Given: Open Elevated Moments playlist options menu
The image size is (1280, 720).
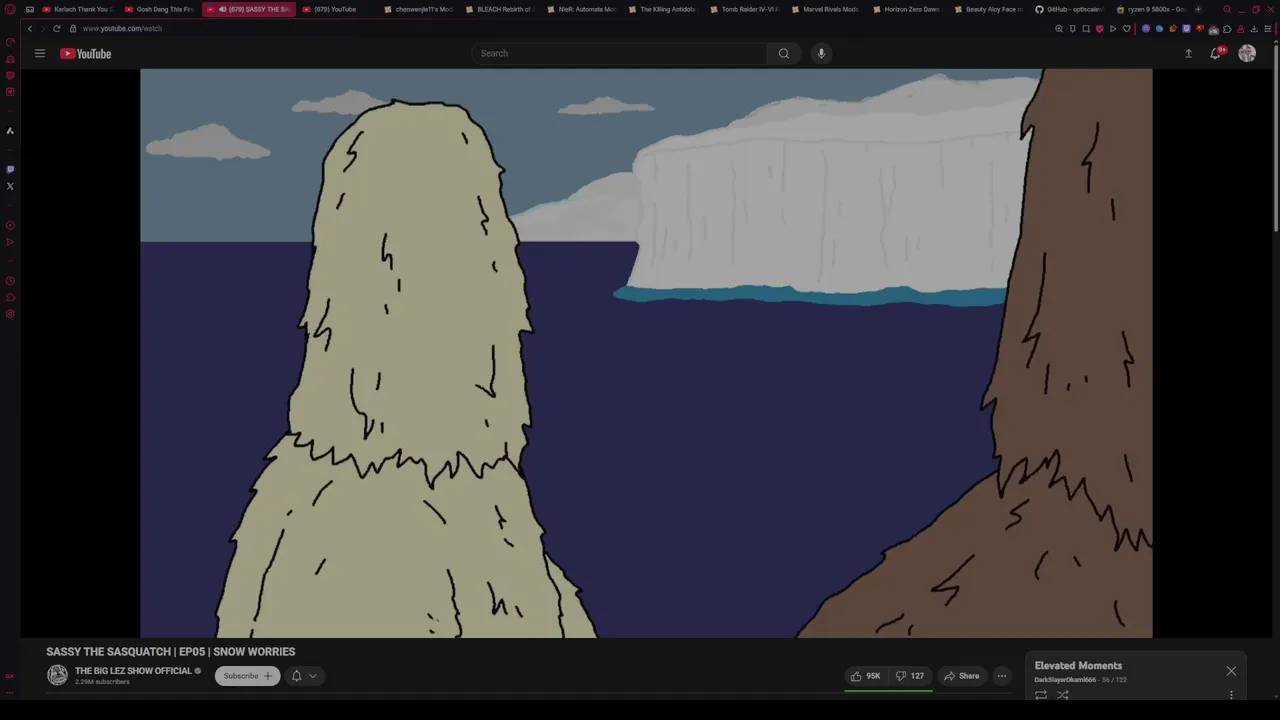Looking at the screenshot, I should tap(1231, 695).
